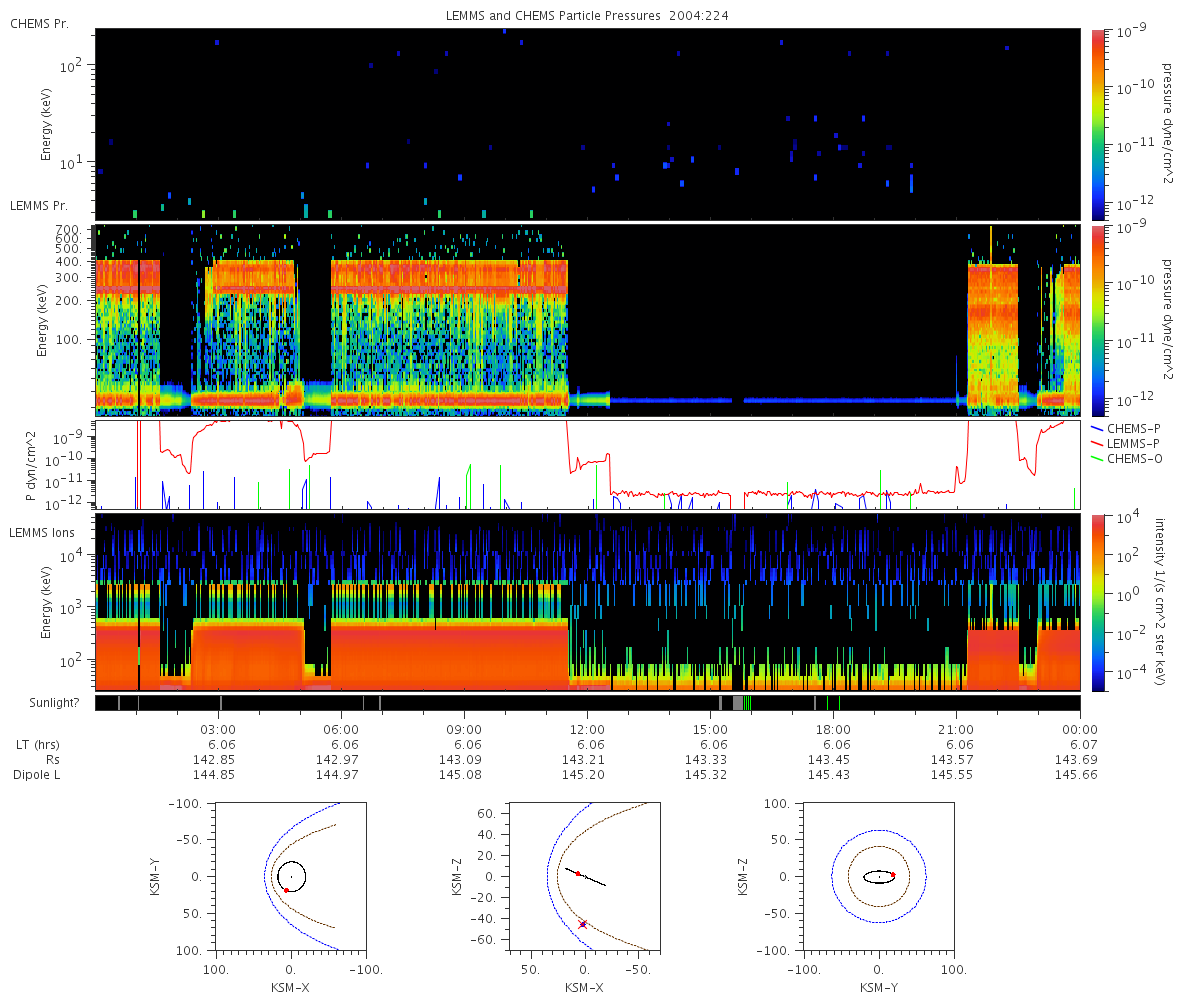Click the CHEMS-O legend entry
Image resolution: width=1200 pixels, height=1000 pixels.
(x=1121, y=459)
